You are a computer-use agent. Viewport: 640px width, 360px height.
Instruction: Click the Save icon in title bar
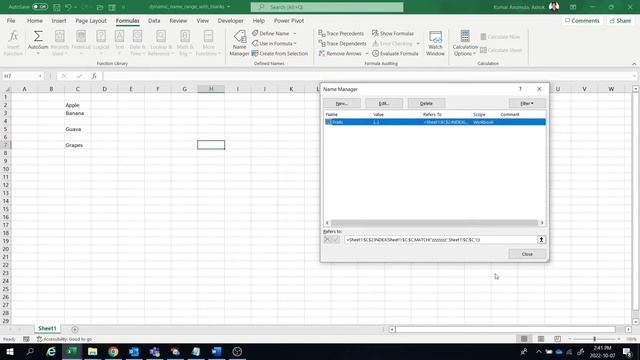point(56,7)
